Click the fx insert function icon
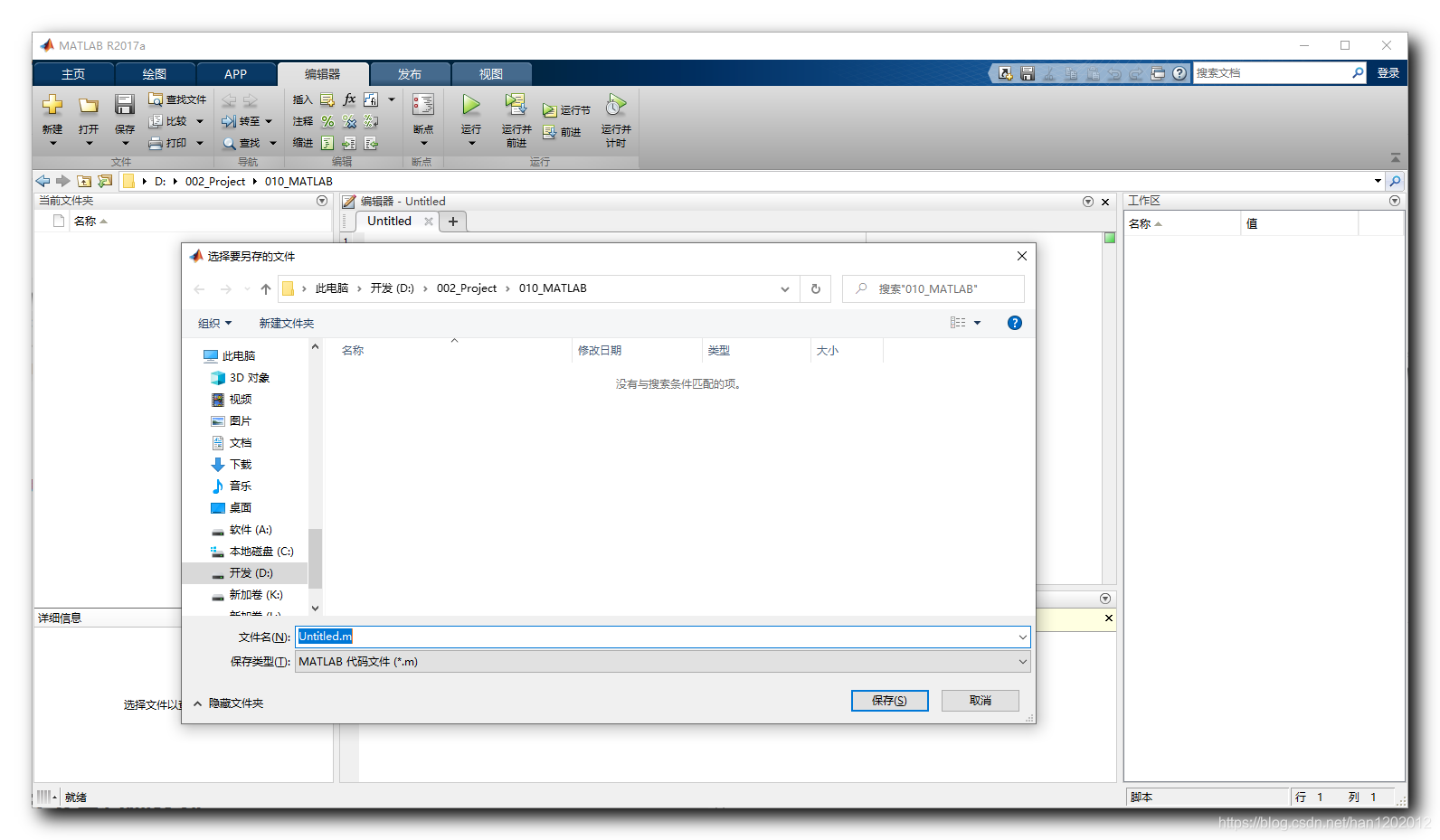This screenshot has width=1440, height=840. (x=349, y=99)
